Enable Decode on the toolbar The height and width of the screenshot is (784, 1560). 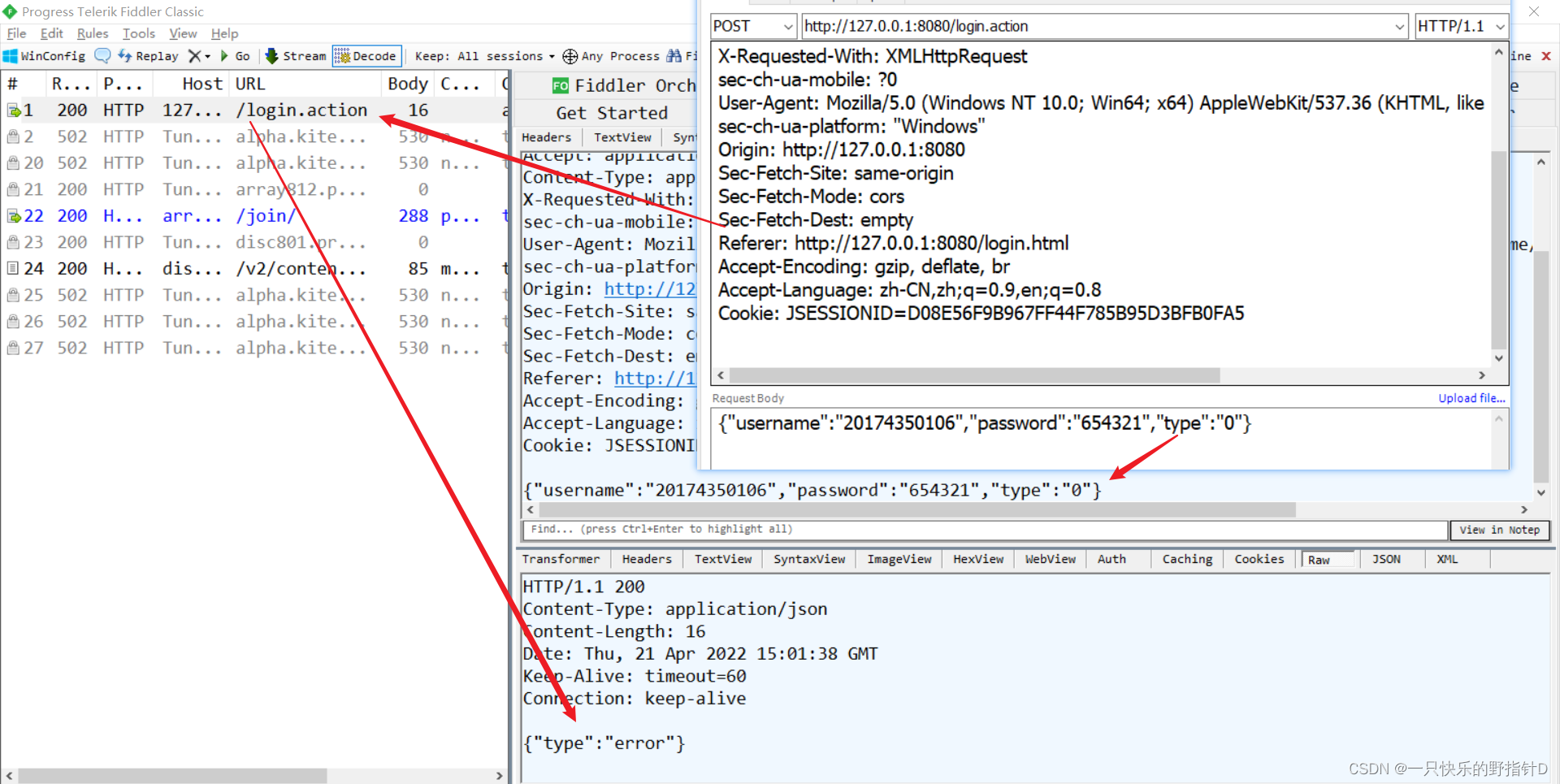(x=366, y=55)
